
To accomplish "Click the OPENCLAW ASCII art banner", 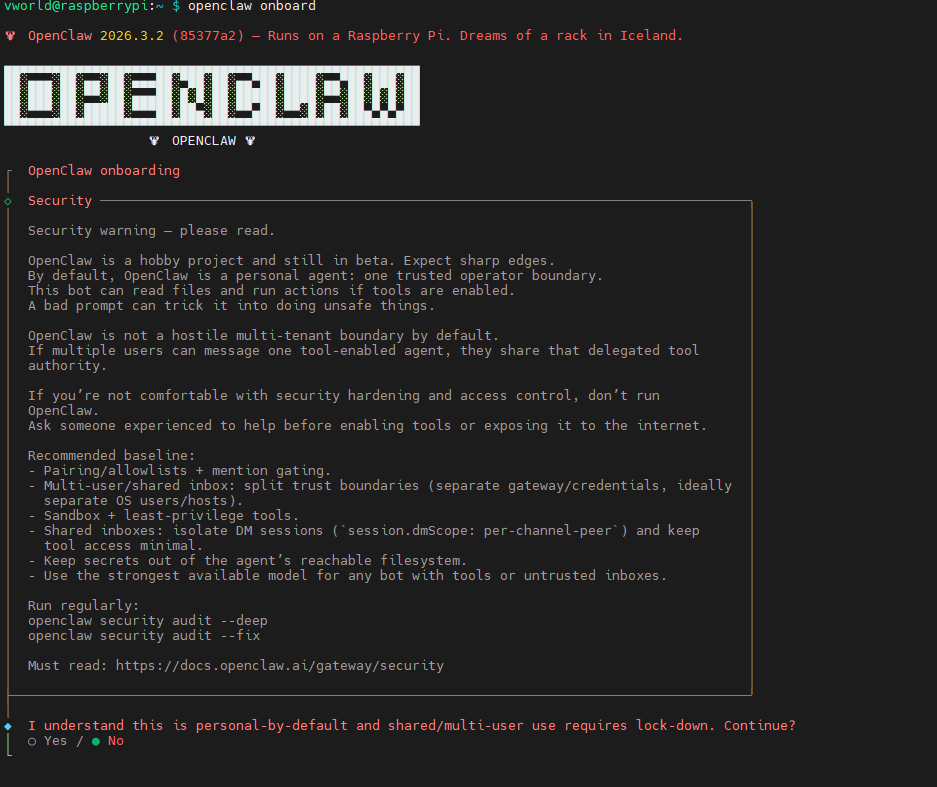I will coord(212,96).
